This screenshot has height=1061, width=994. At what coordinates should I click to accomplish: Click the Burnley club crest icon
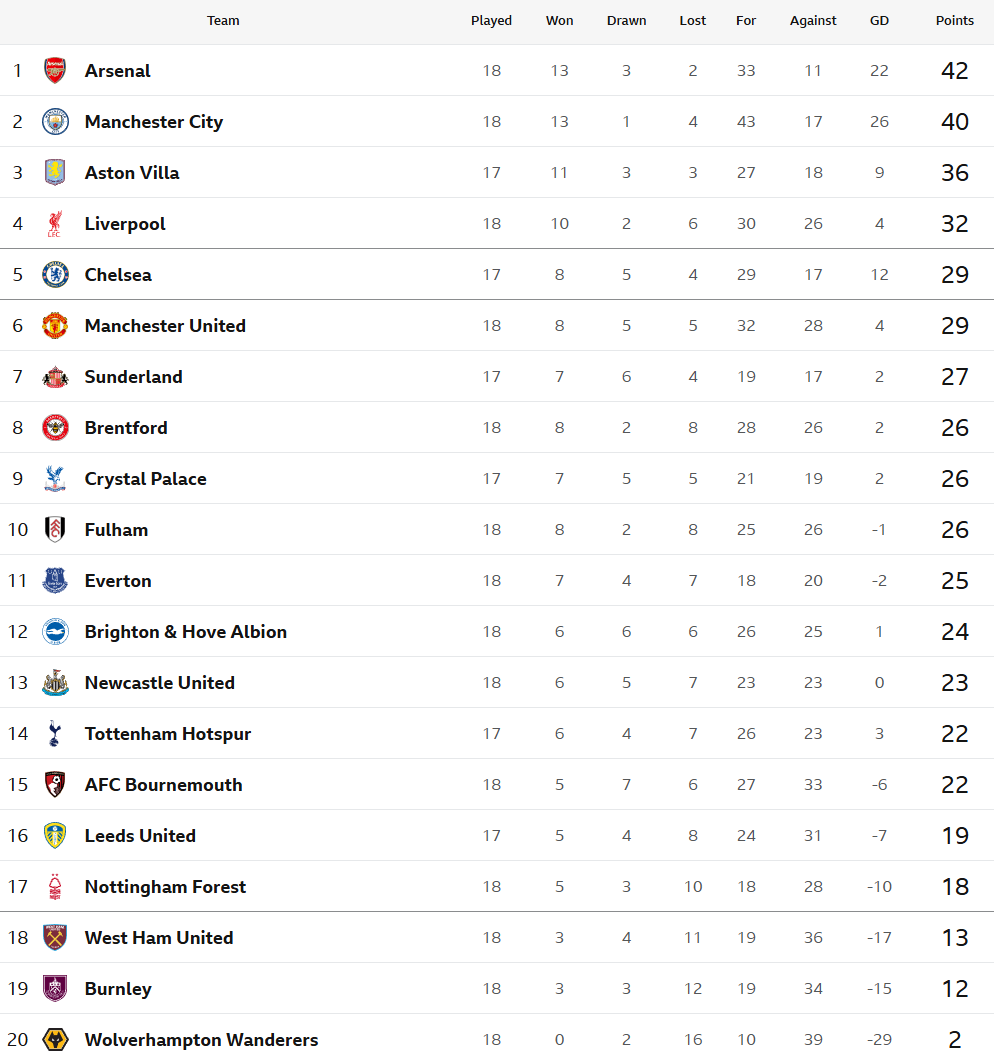pos(55,989)
